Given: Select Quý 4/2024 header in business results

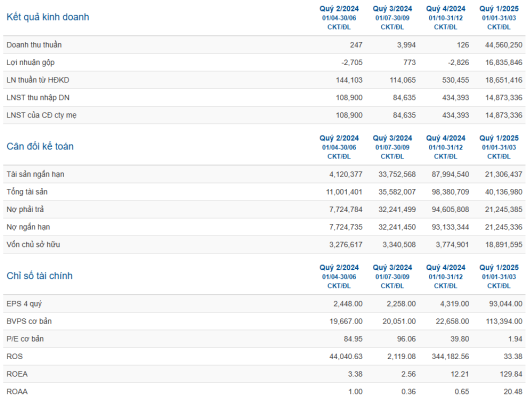Looking at the screenshot, I should [x=445, y=9].
